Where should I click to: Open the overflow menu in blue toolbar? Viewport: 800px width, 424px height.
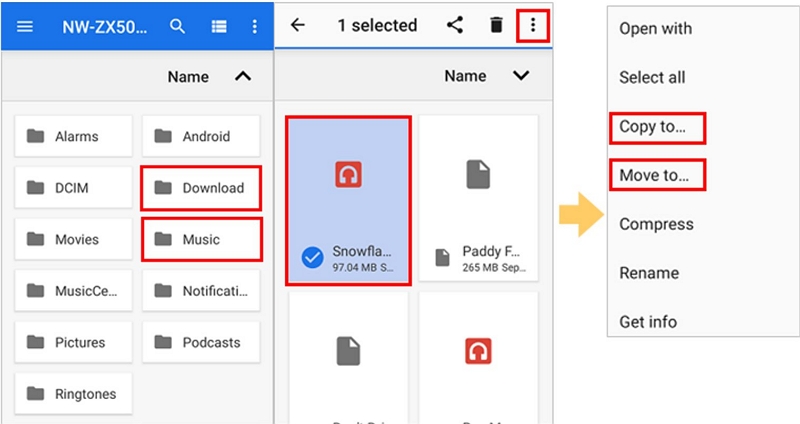[x=254, y=27]
